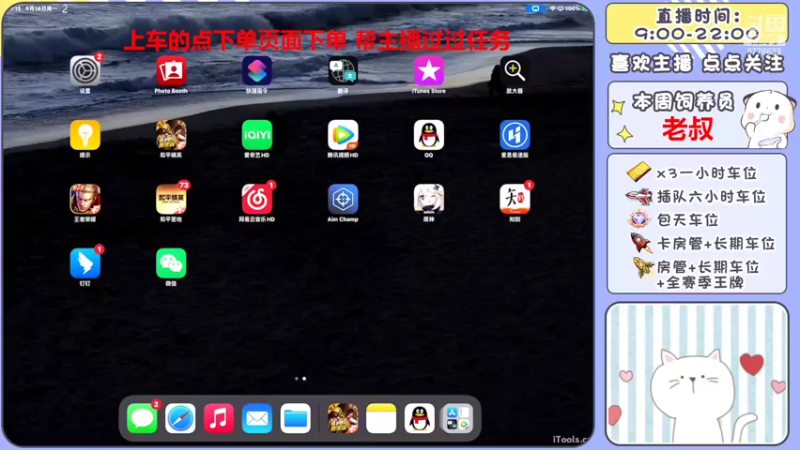Screen dimensions: 800x450
Task: Click the white cat illustration panel
Action: pos(697,373)
